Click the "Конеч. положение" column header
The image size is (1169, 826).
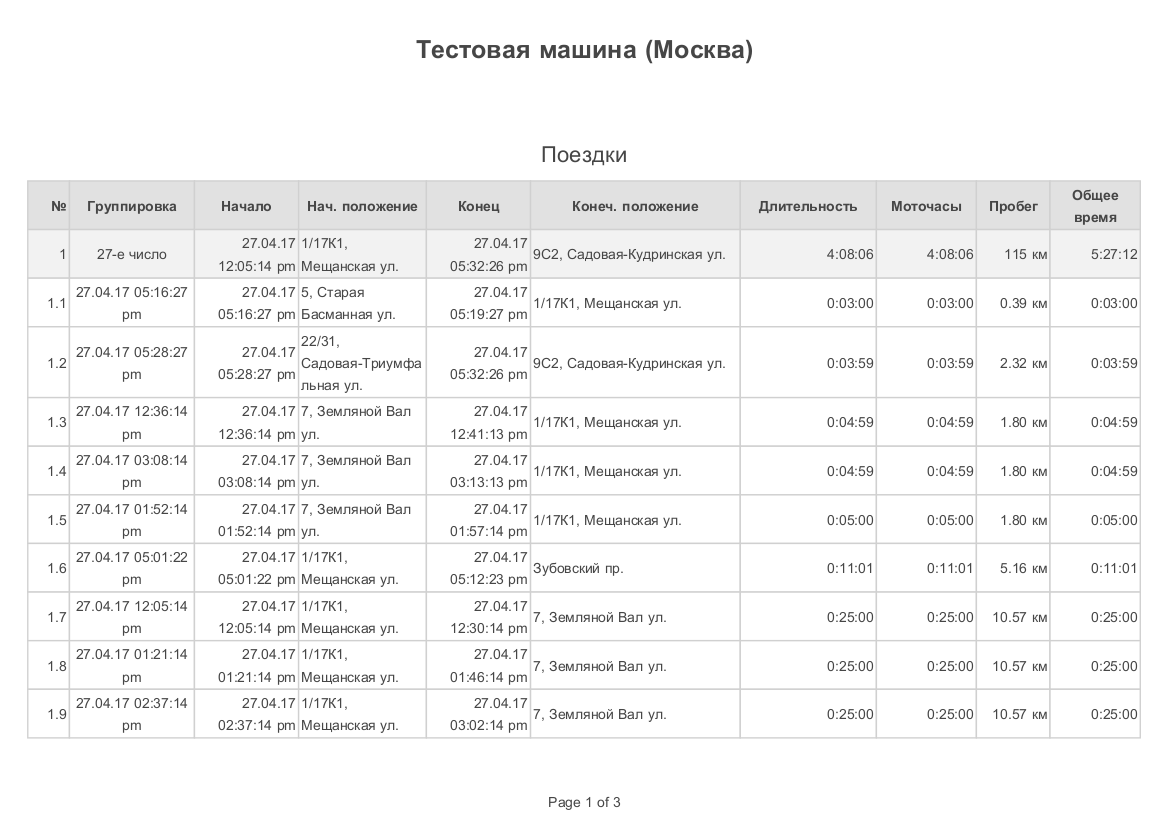[635, 206]
